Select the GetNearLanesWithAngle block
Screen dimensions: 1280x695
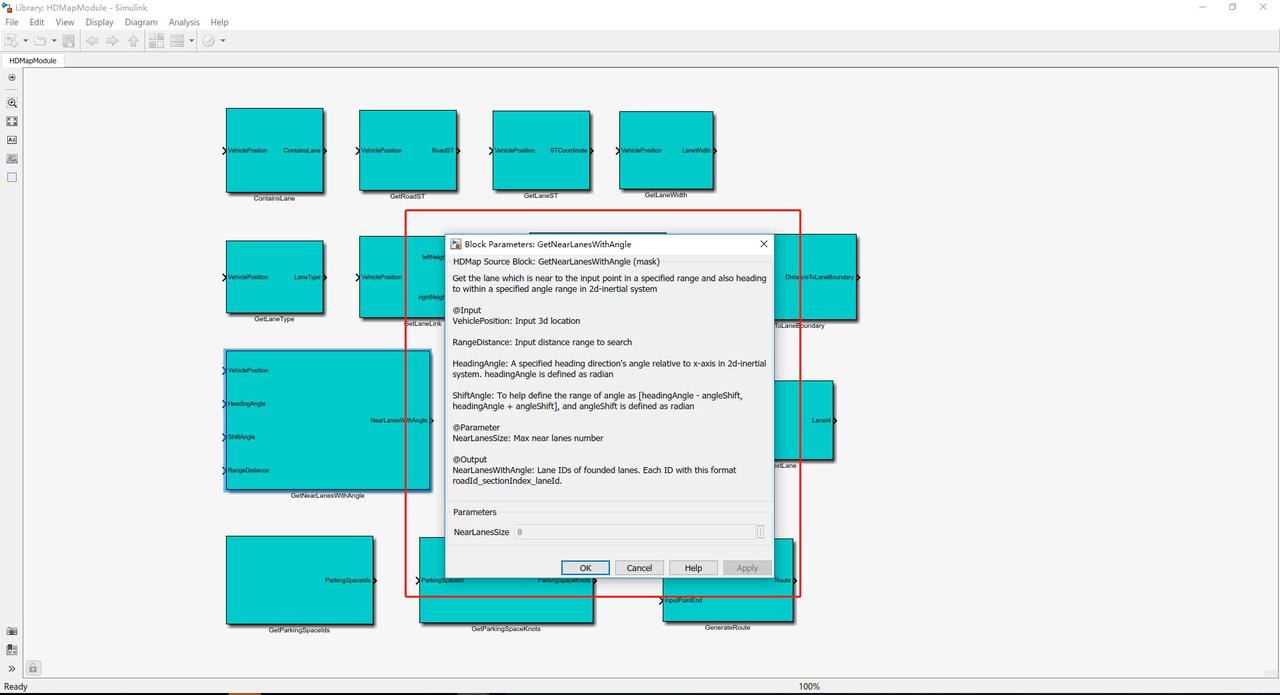(x=328, y=420)
